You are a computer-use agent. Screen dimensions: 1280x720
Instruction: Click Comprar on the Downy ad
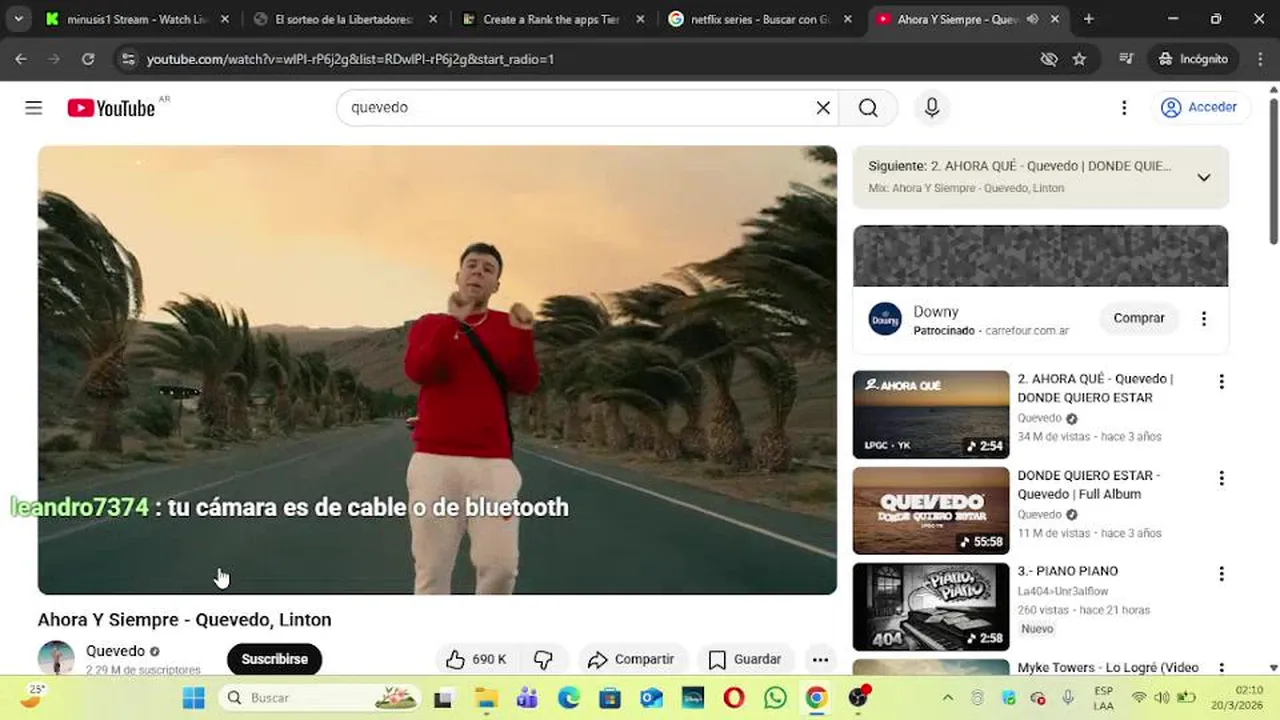tap(1139, 318)
